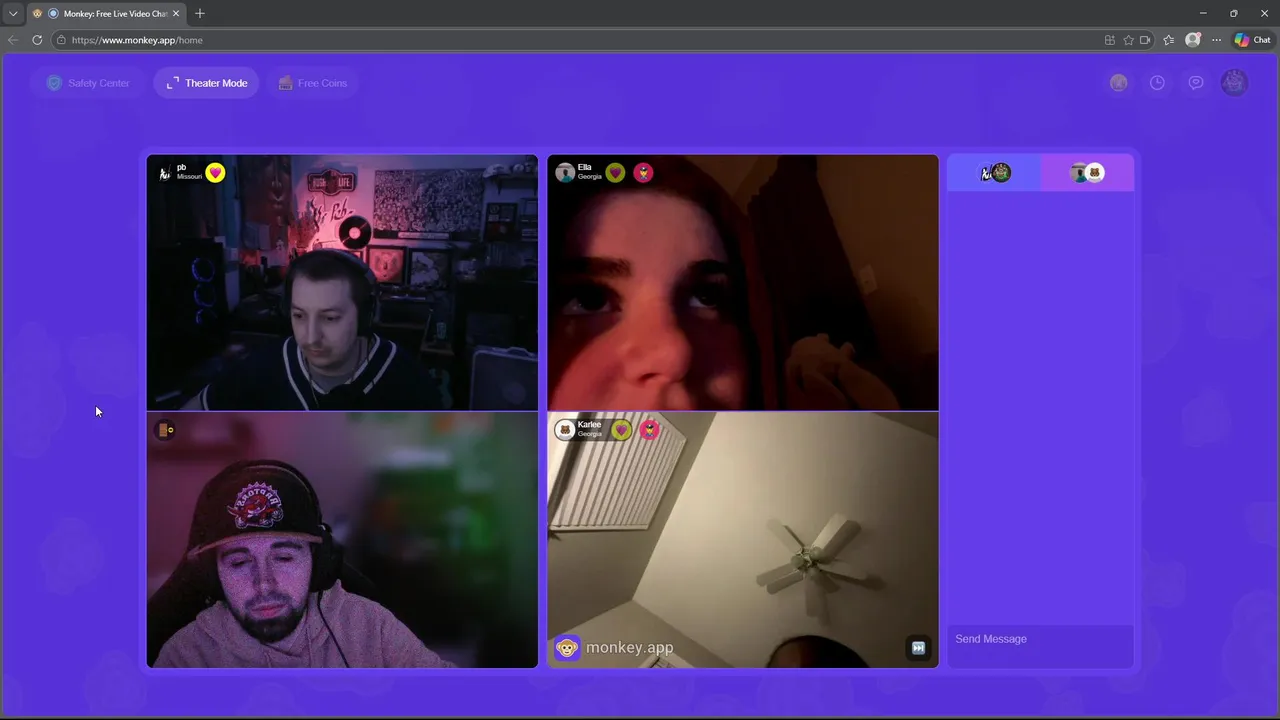1280x720 pixels.
Task: Reload the page in the browser
Action: coord(37,40)
